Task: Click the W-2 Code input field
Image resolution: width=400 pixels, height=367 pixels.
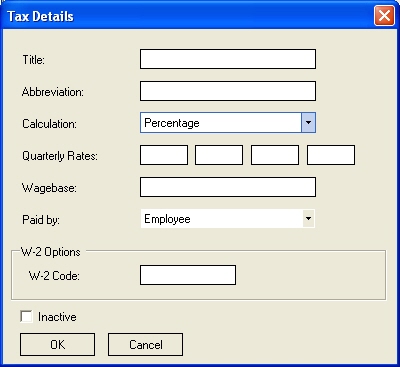Action: 188,275
